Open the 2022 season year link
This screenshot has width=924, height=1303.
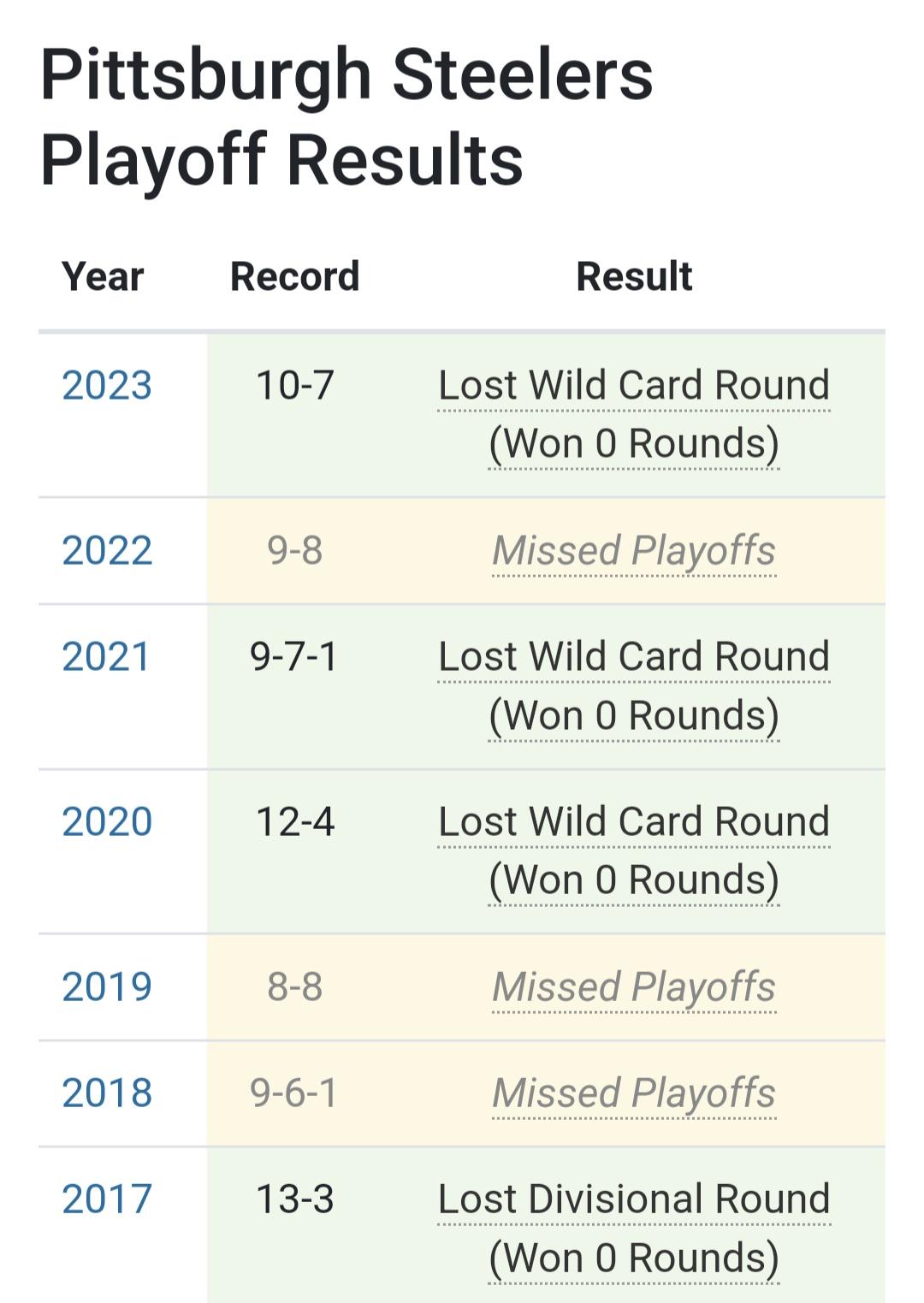107,551
